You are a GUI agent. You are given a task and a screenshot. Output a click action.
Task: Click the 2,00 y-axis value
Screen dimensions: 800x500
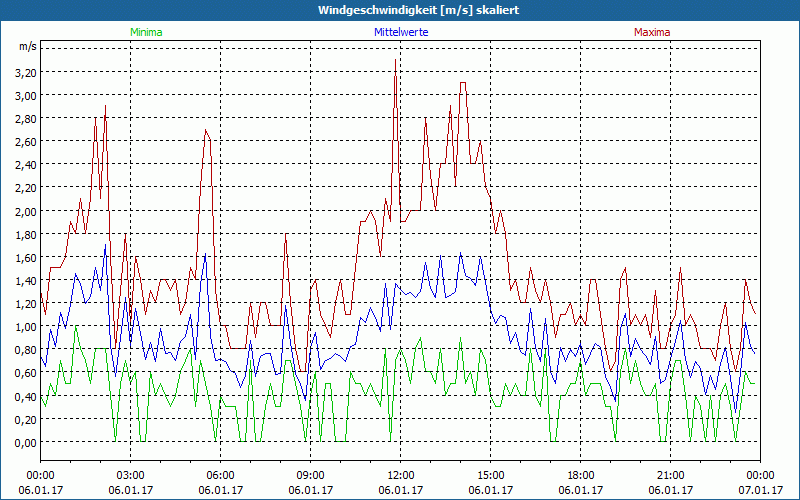[x=26, y=211]
